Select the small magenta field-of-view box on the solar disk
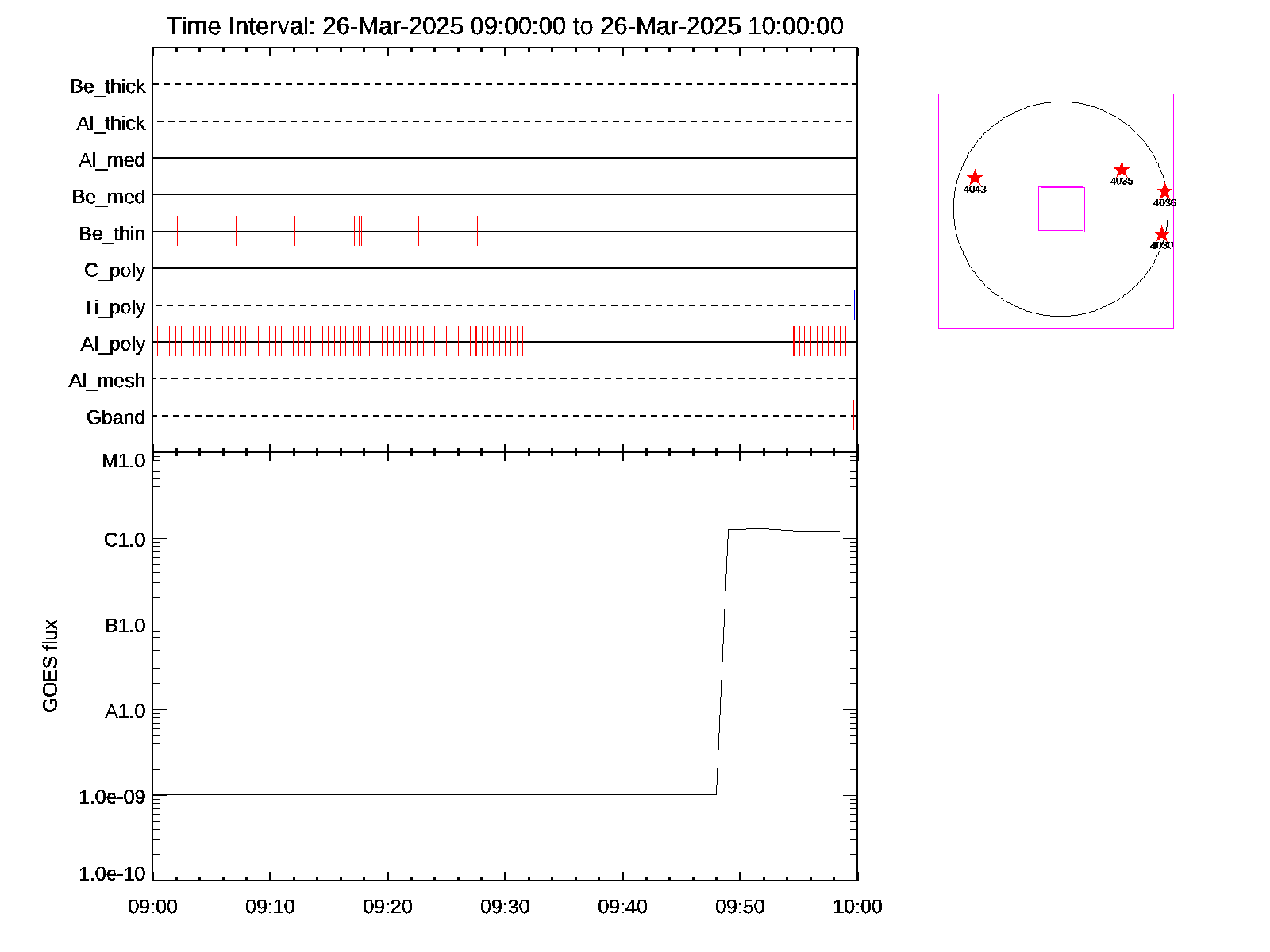This screenshot has width=1270, height=952. 1062,209
